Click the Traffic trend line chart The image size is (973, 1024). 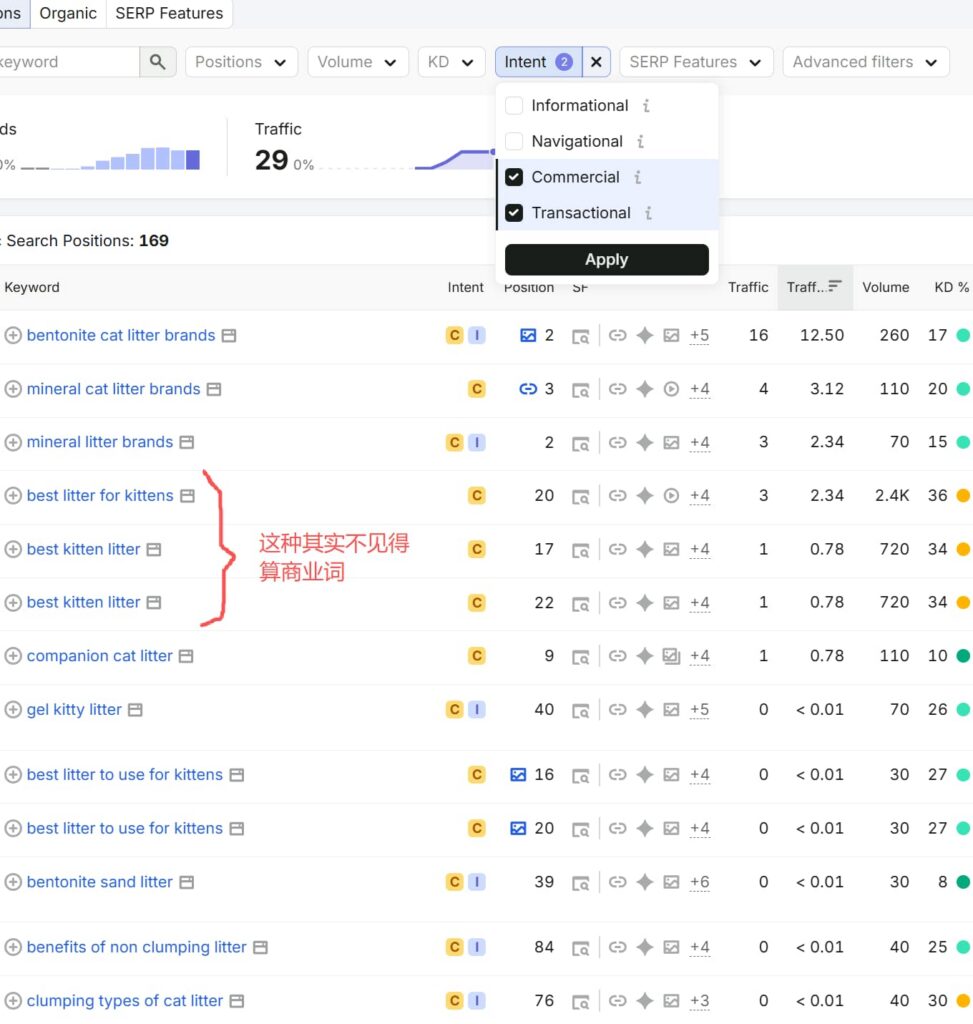click(408, 159)
